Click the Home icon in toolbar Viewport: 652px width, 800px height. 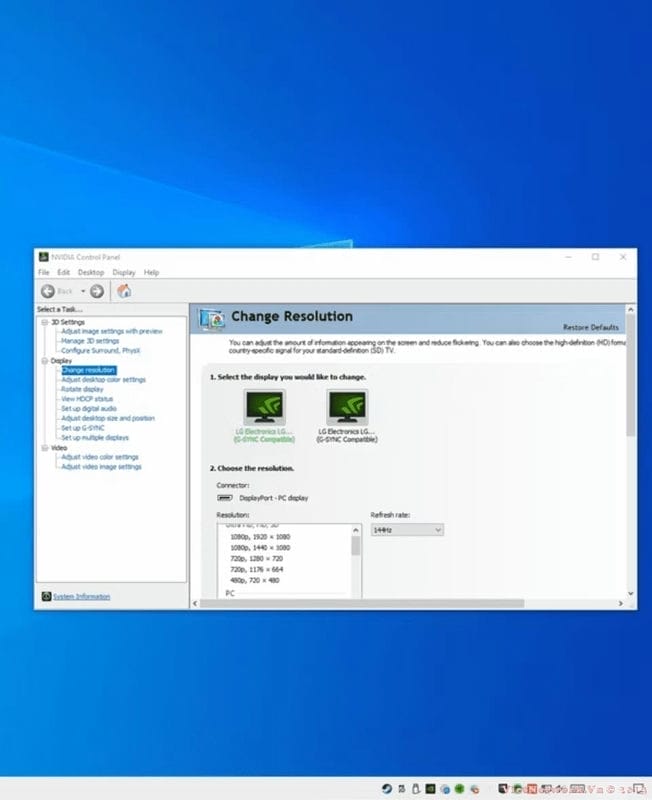pyautogui.click(x=124, y=291)
